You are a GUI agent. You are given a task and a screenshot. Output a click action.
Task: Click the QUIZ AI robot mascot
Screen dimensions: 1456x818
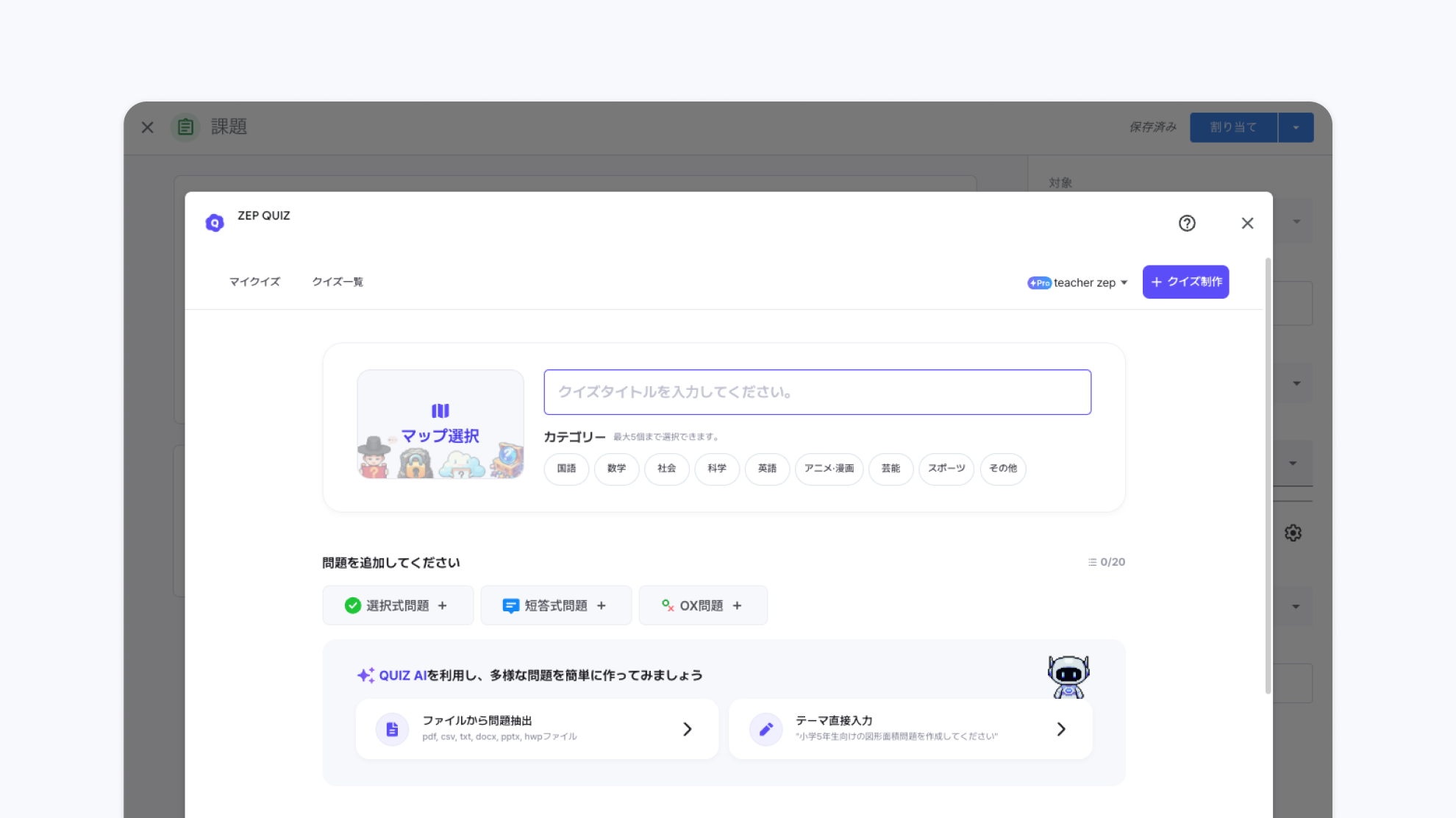[1068, 677]
